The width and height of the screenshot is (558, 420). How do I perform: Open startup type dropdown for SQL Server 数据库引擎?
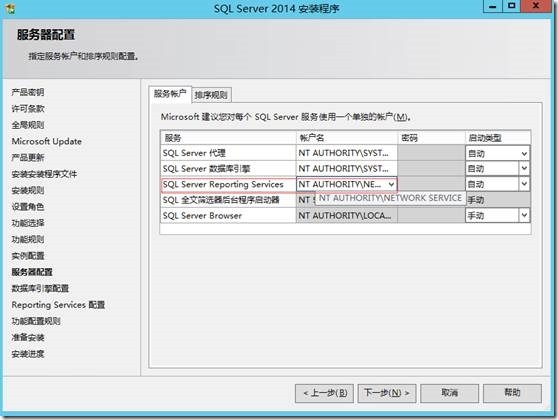point(524,168)
